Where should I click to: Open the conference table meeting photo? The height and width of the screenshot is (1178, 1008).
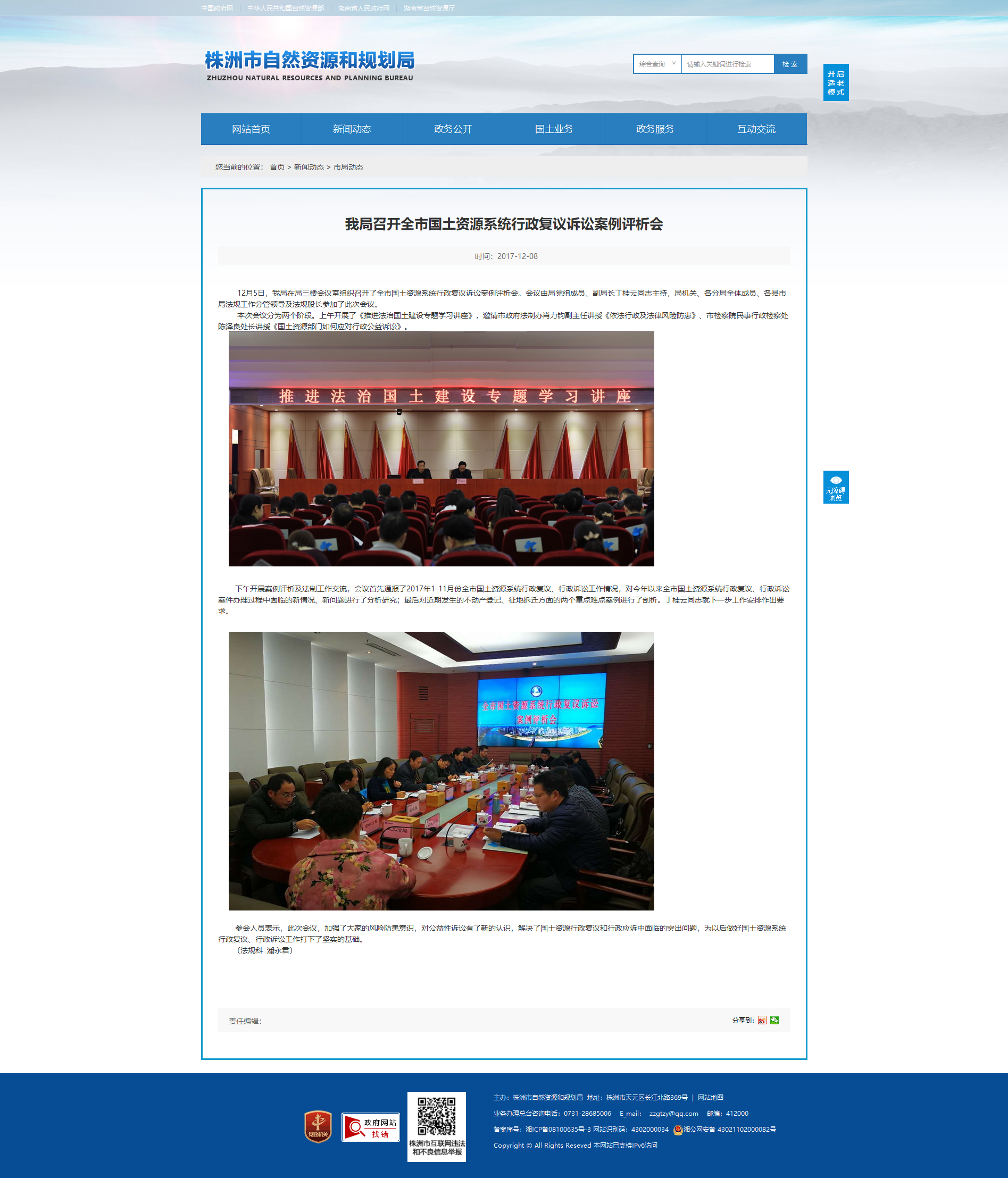(441, 771)
